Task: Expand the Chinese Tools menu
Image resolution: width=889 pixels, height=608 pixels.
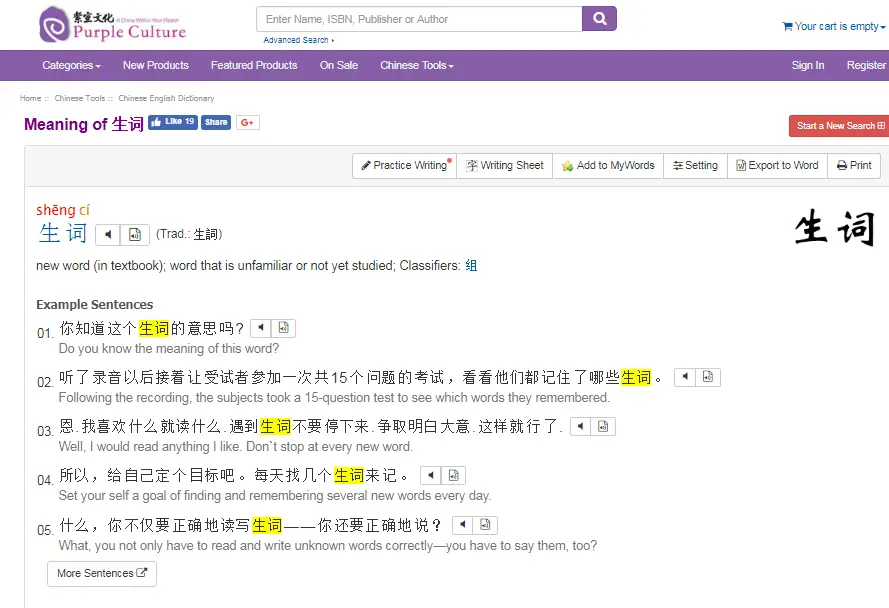Action: (x=416, y=65)
